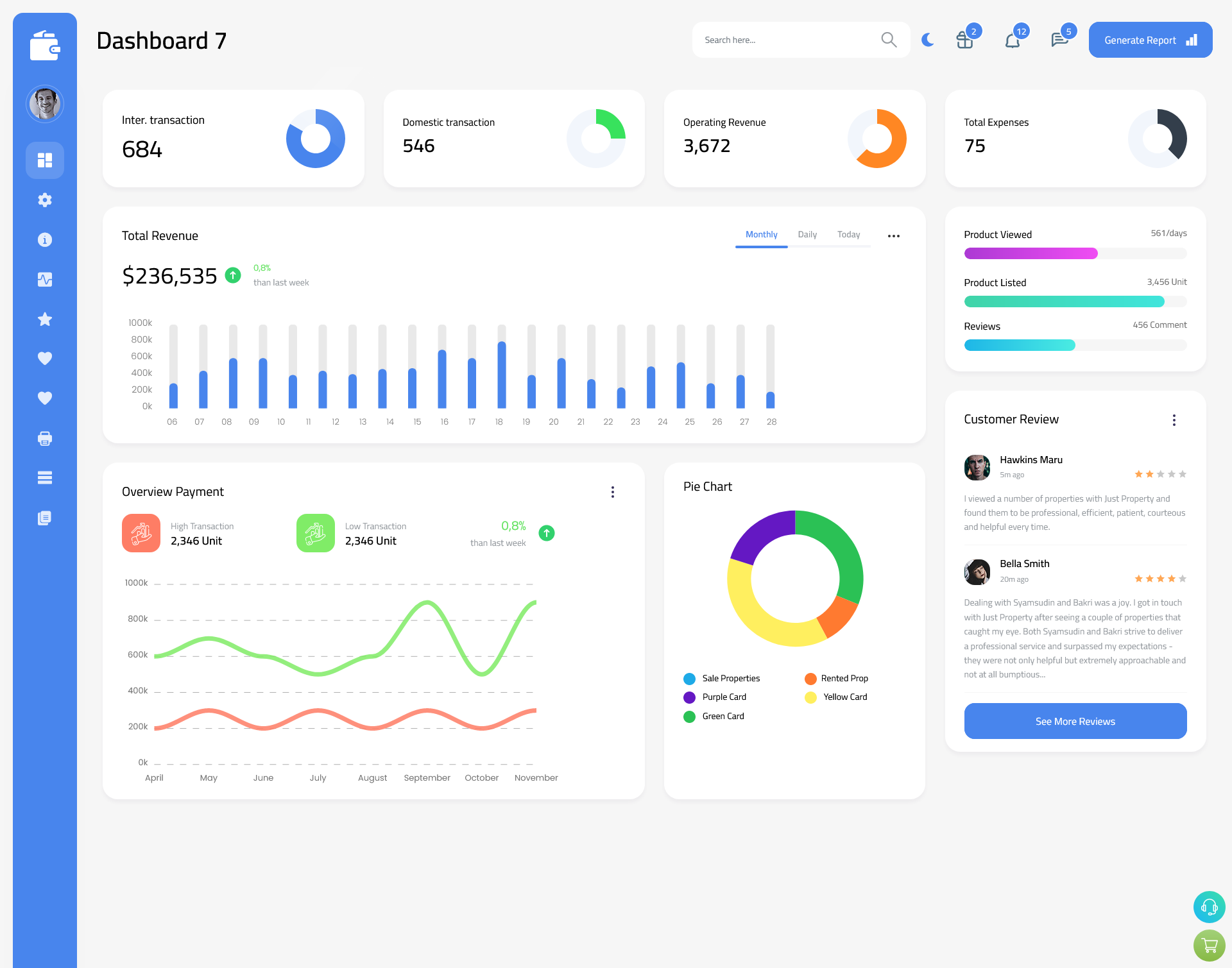Click the printer icon in sidebar
The width and height of the screenshot is (1232, 968).
pyautogui.click(x=44, y=438)
